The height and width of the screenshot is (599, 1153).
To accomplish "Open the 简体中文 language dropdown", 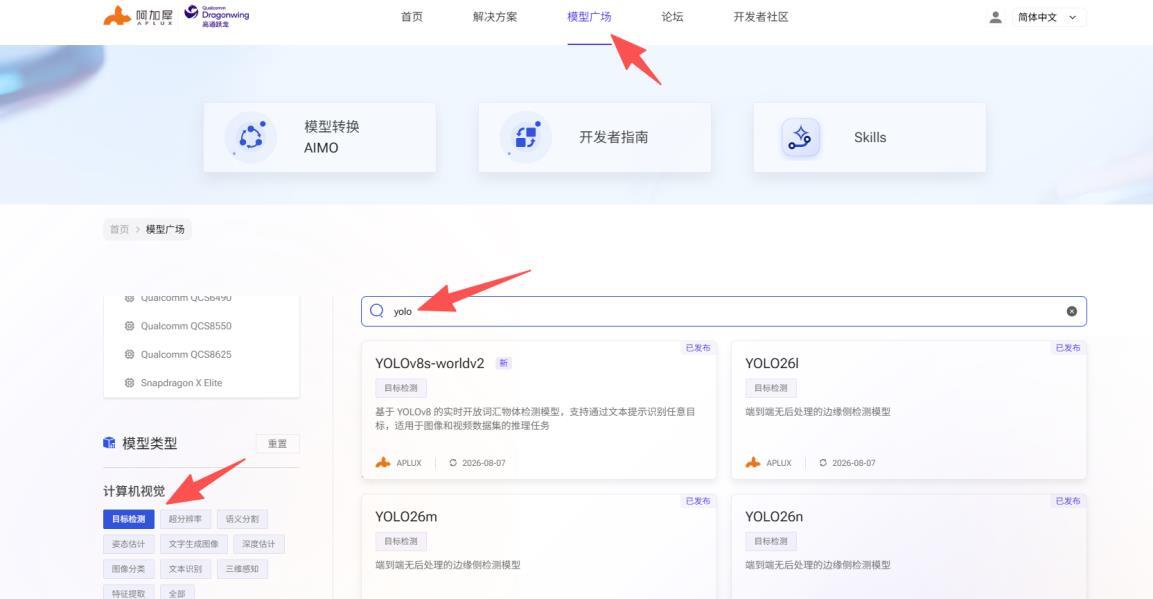I will pos(1048,17).
